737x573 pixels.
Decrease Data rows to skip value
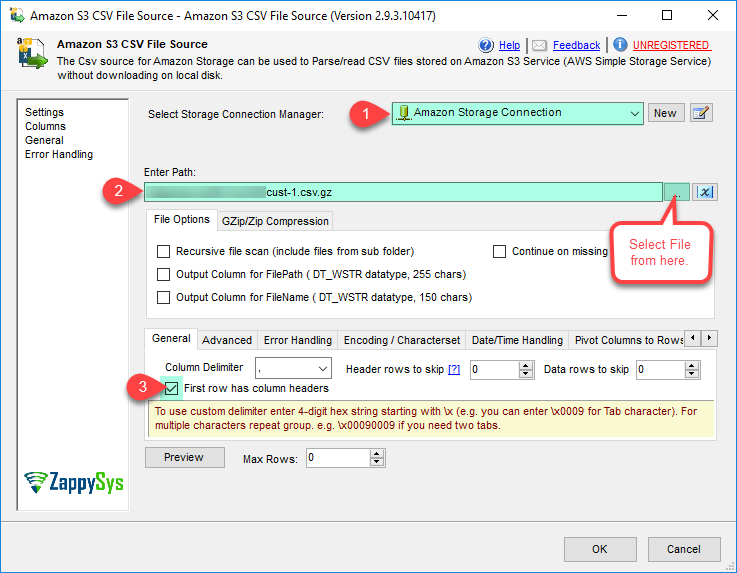pos(691,374)
